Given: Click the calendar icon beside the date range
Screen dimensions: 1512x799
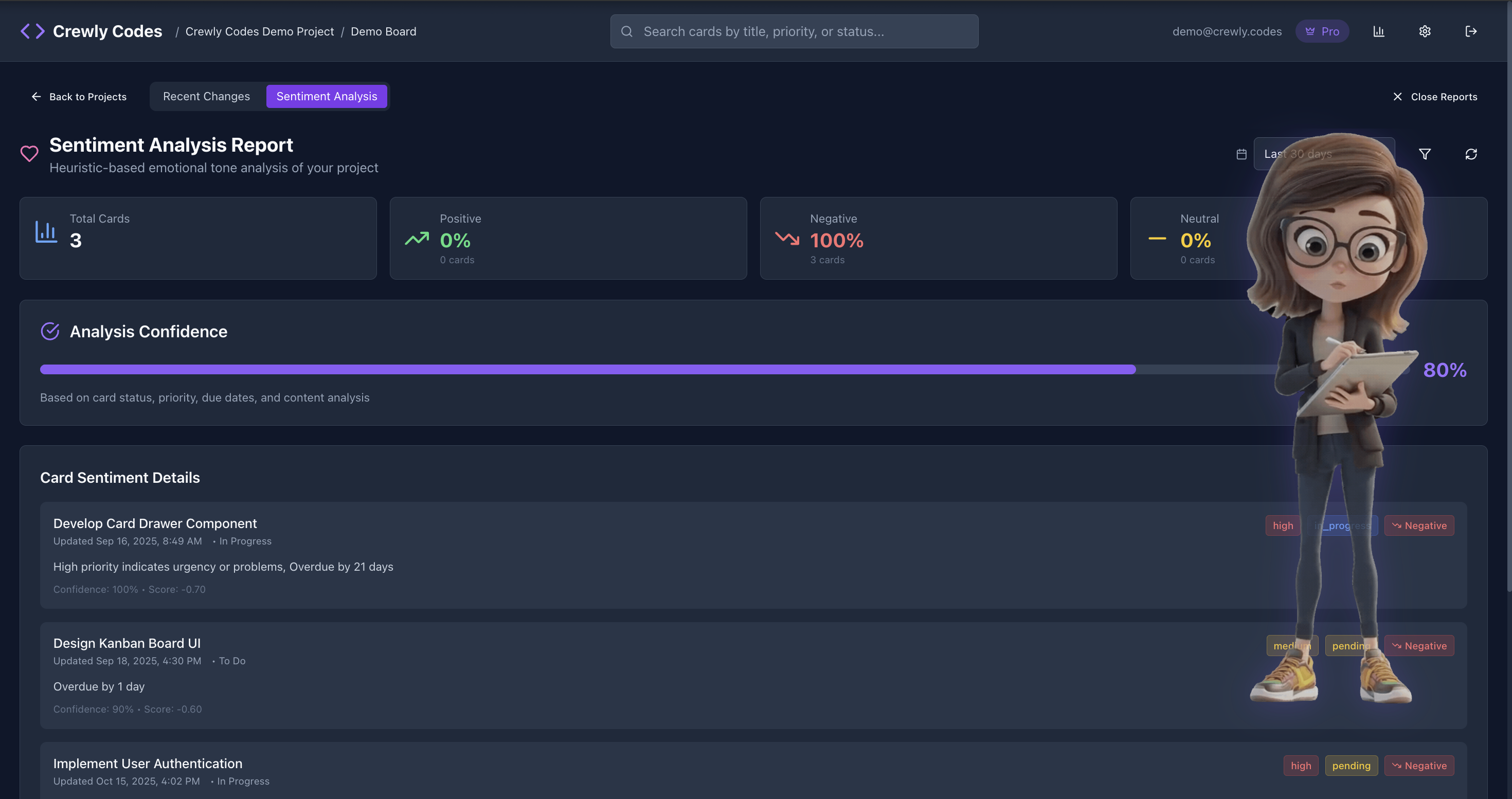Looking at the screenshot, I should (x=1241, y=154).
